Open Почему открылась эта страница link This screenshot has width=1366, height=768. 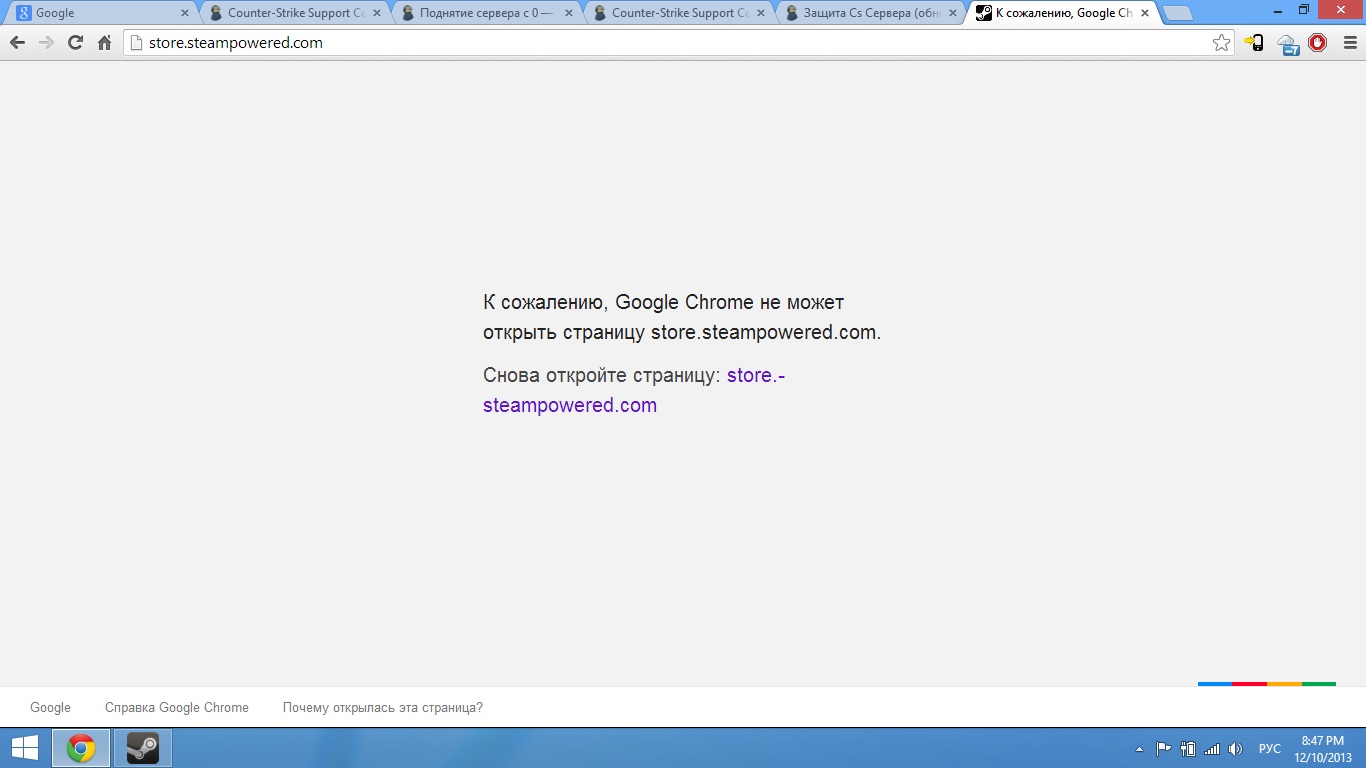383,707
